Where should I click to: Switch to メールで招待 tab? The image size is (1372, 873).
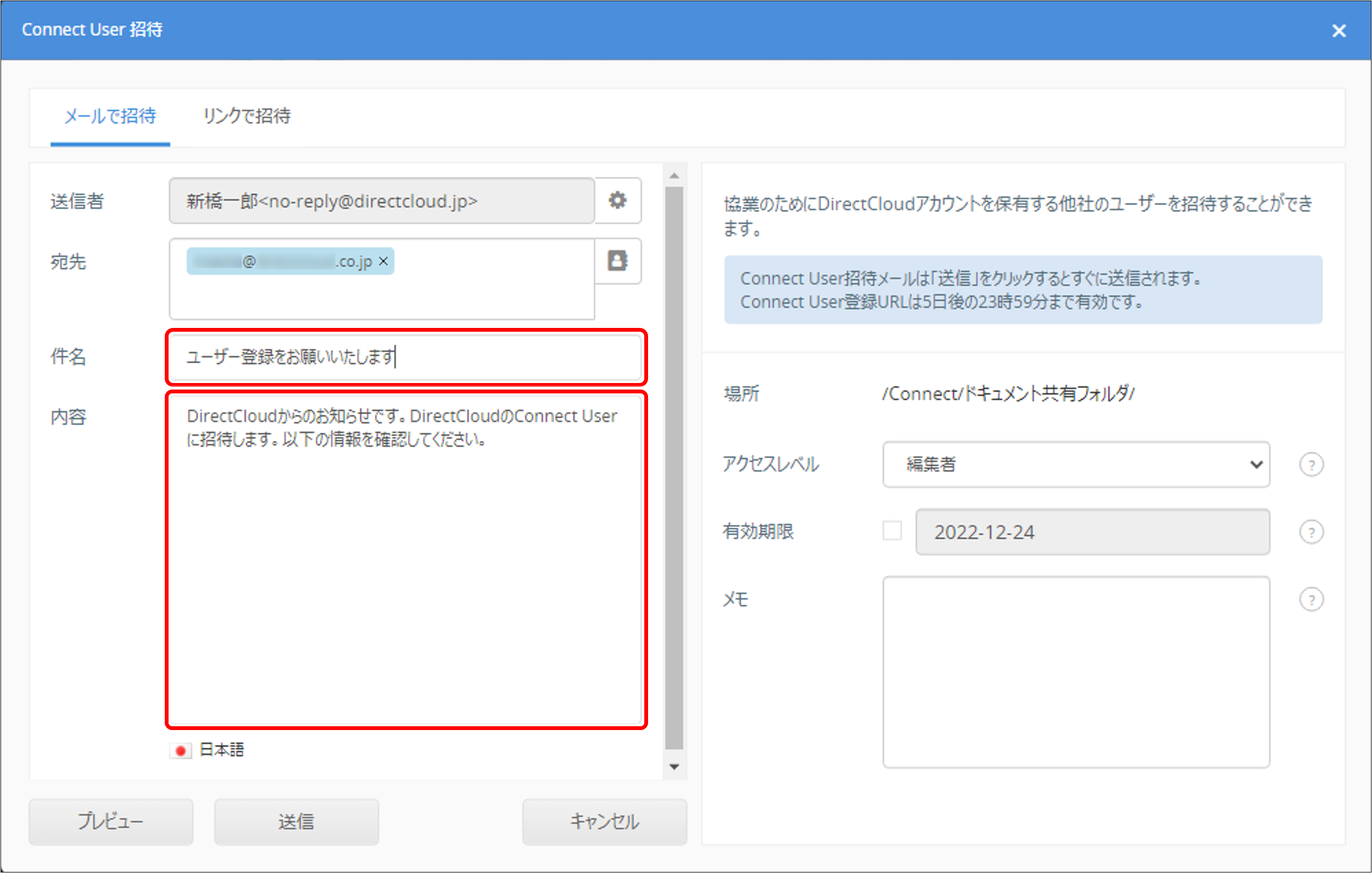click(110, 116)
